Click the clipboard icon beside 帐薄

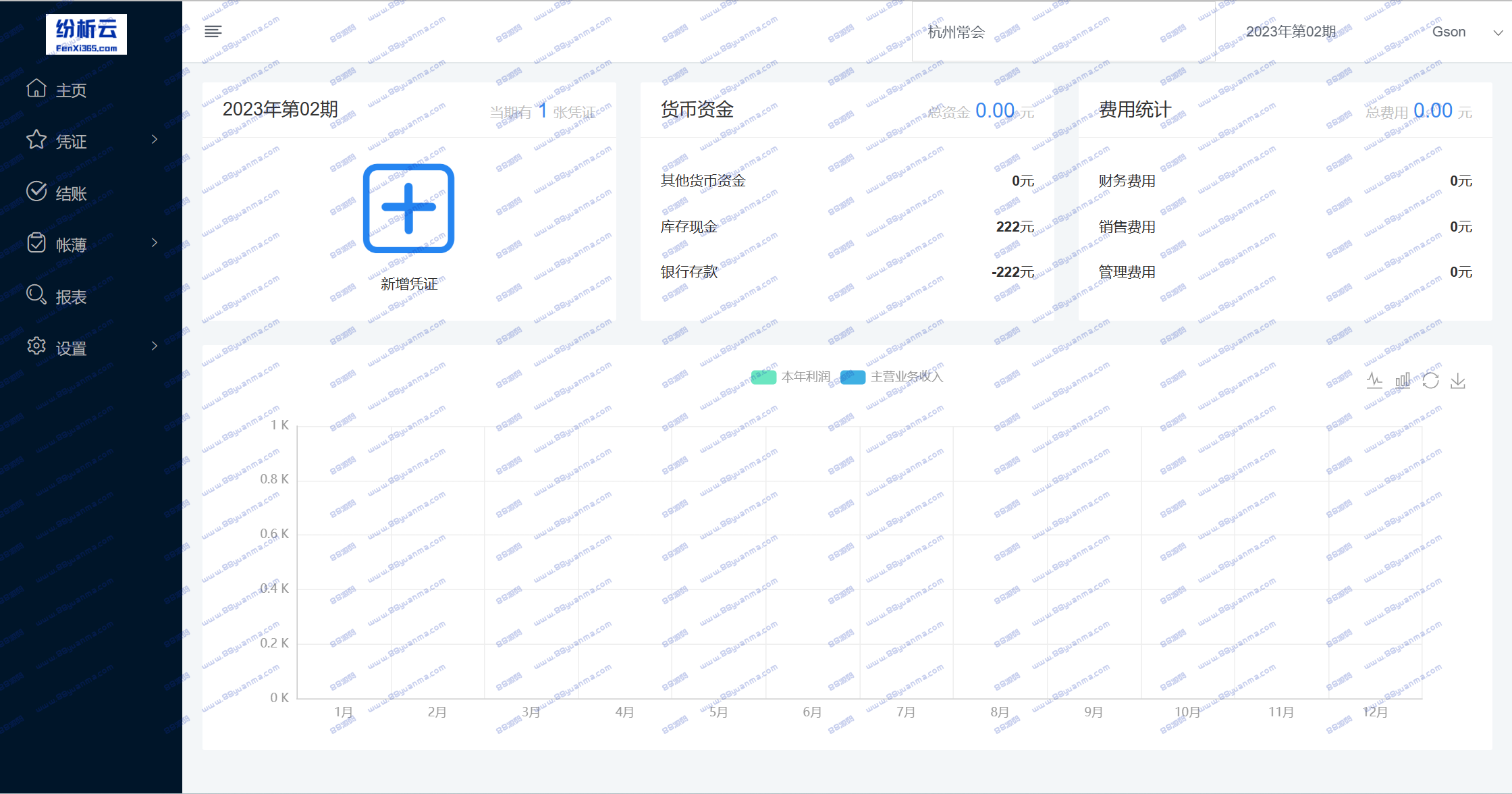[x=36, y=243]
